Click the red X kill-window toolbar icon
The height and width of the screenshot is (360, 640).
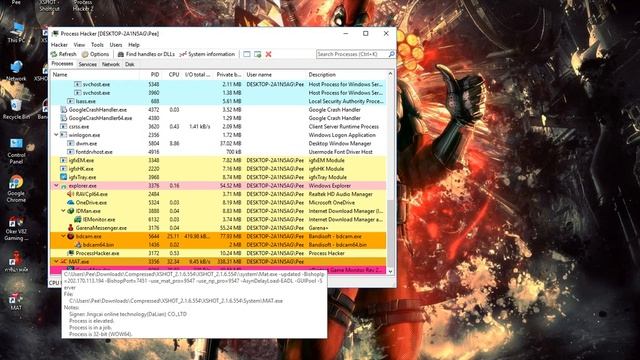point(268,54)
